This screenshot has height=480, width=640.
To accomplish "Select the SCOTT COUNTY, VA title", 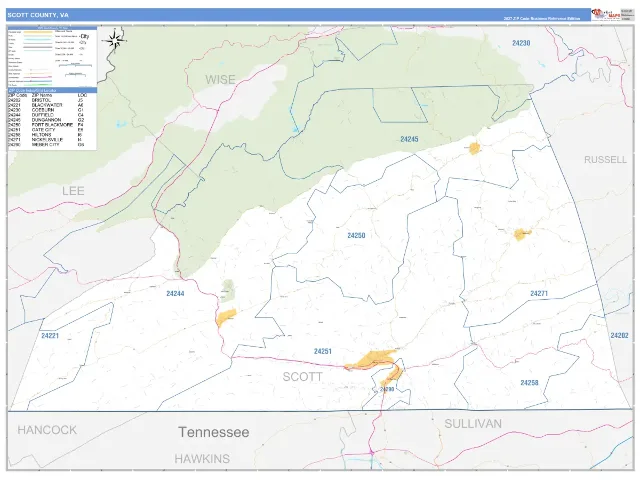I will (x=38, y=15).
